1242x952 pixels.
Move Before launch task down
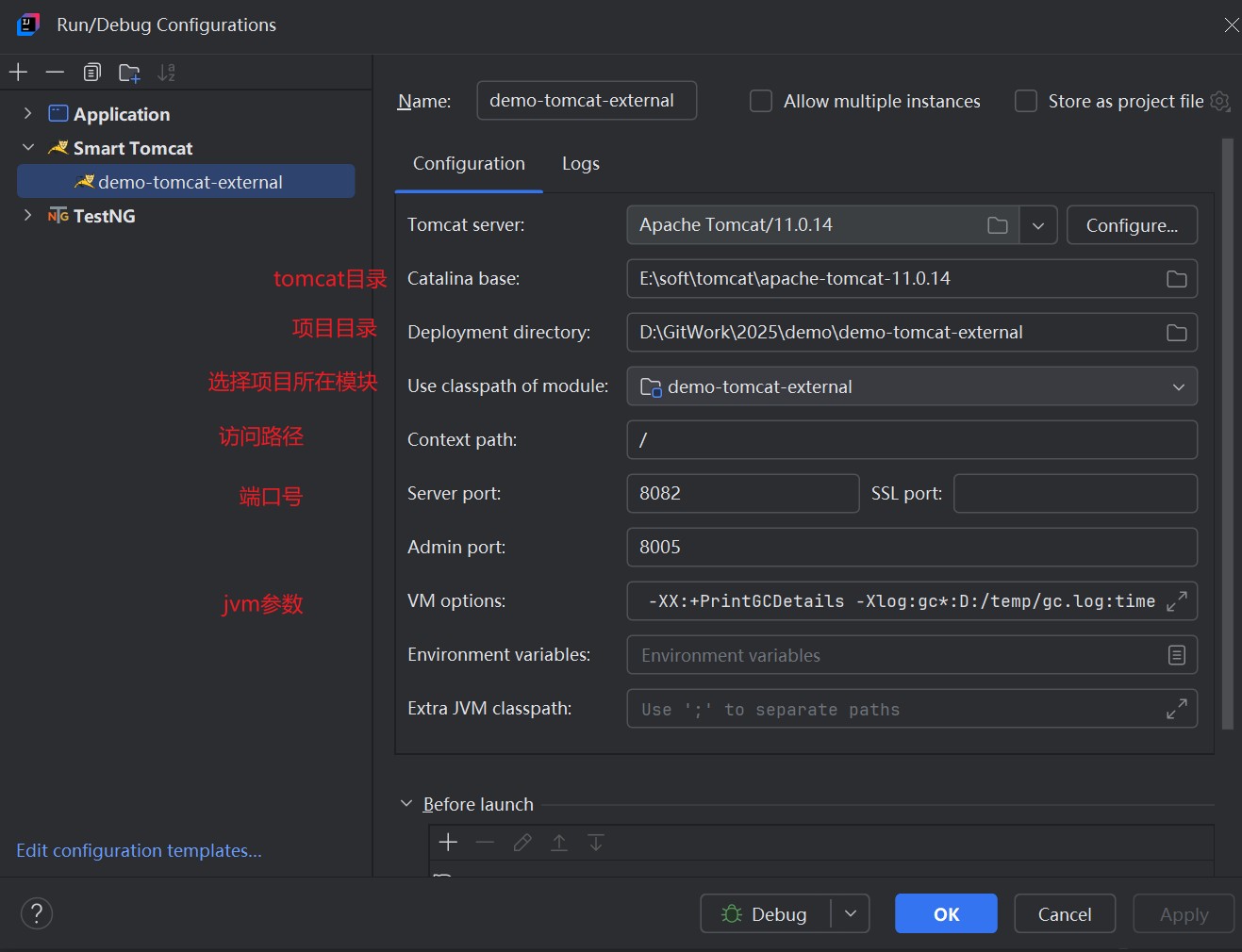596,842
